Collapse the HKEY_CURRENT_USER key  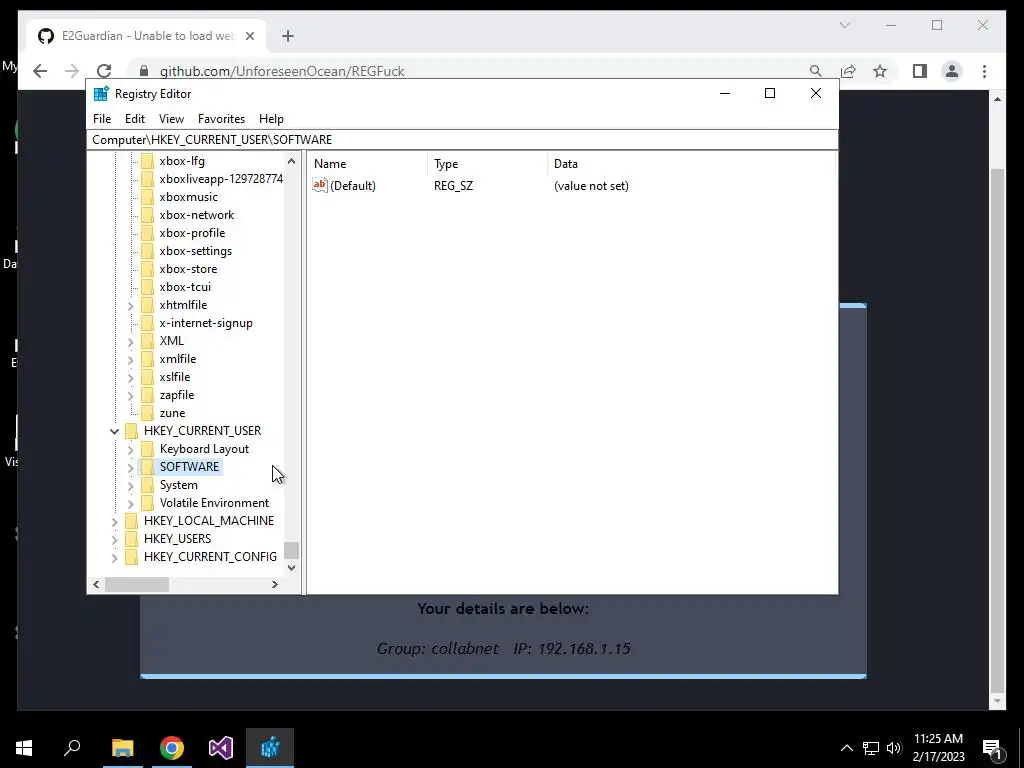[x=114, y=431]
